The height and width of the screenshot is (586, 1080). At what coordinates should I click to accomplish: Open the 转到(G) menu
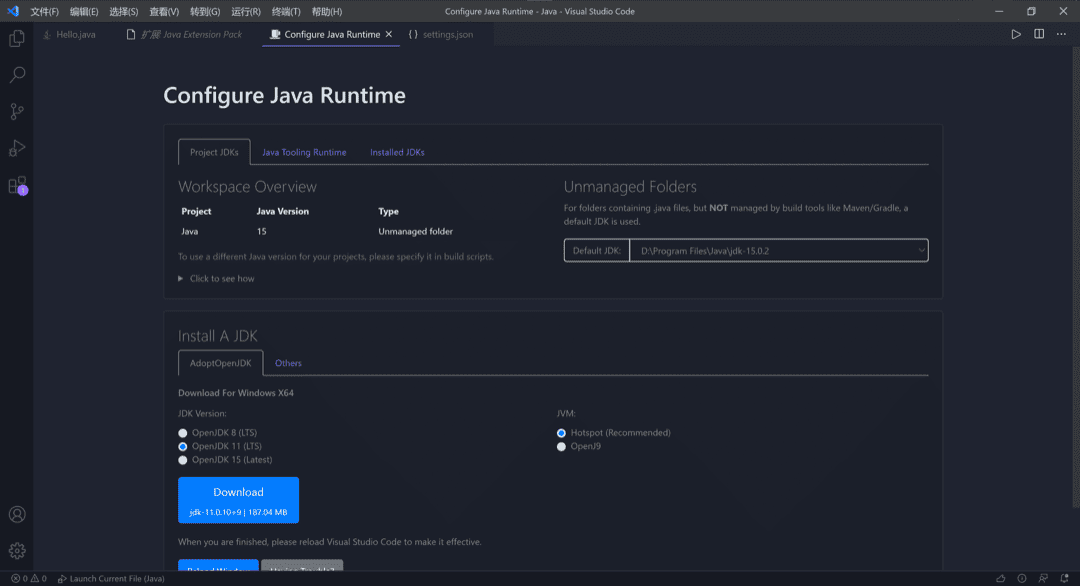click(x=205, y=12)
